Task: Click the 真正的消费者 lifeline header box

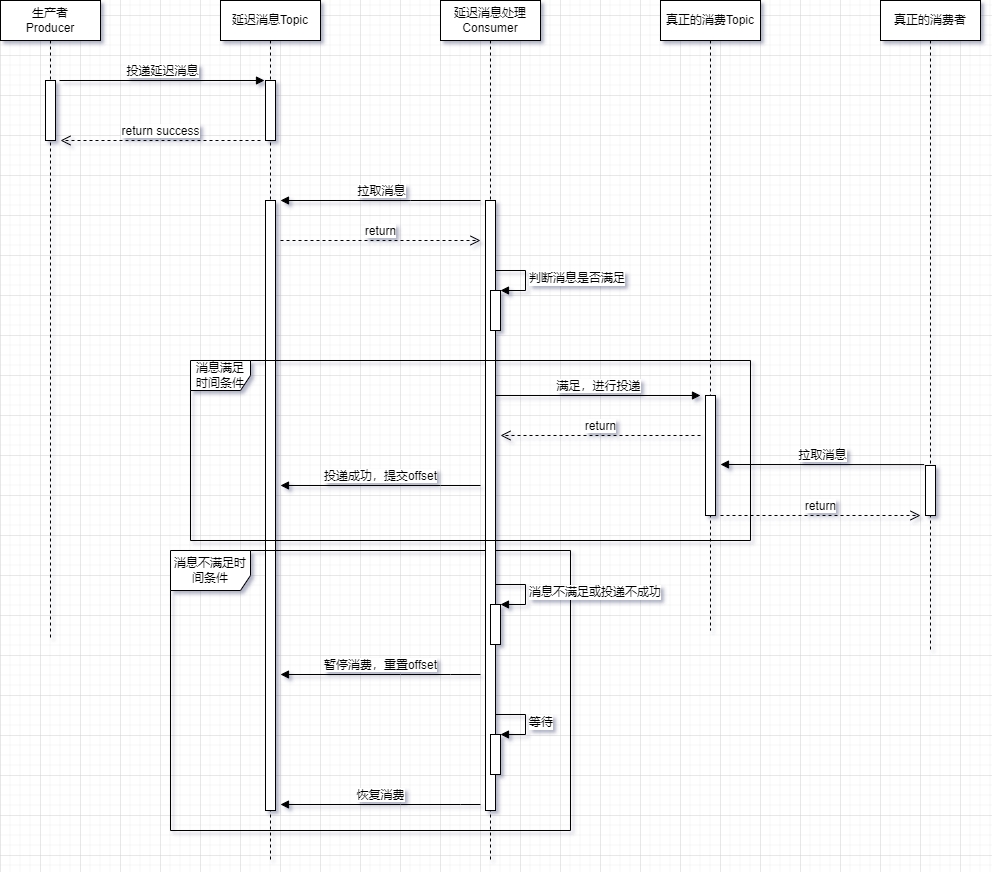Action: pyautogui.click(x=930, y=21)
